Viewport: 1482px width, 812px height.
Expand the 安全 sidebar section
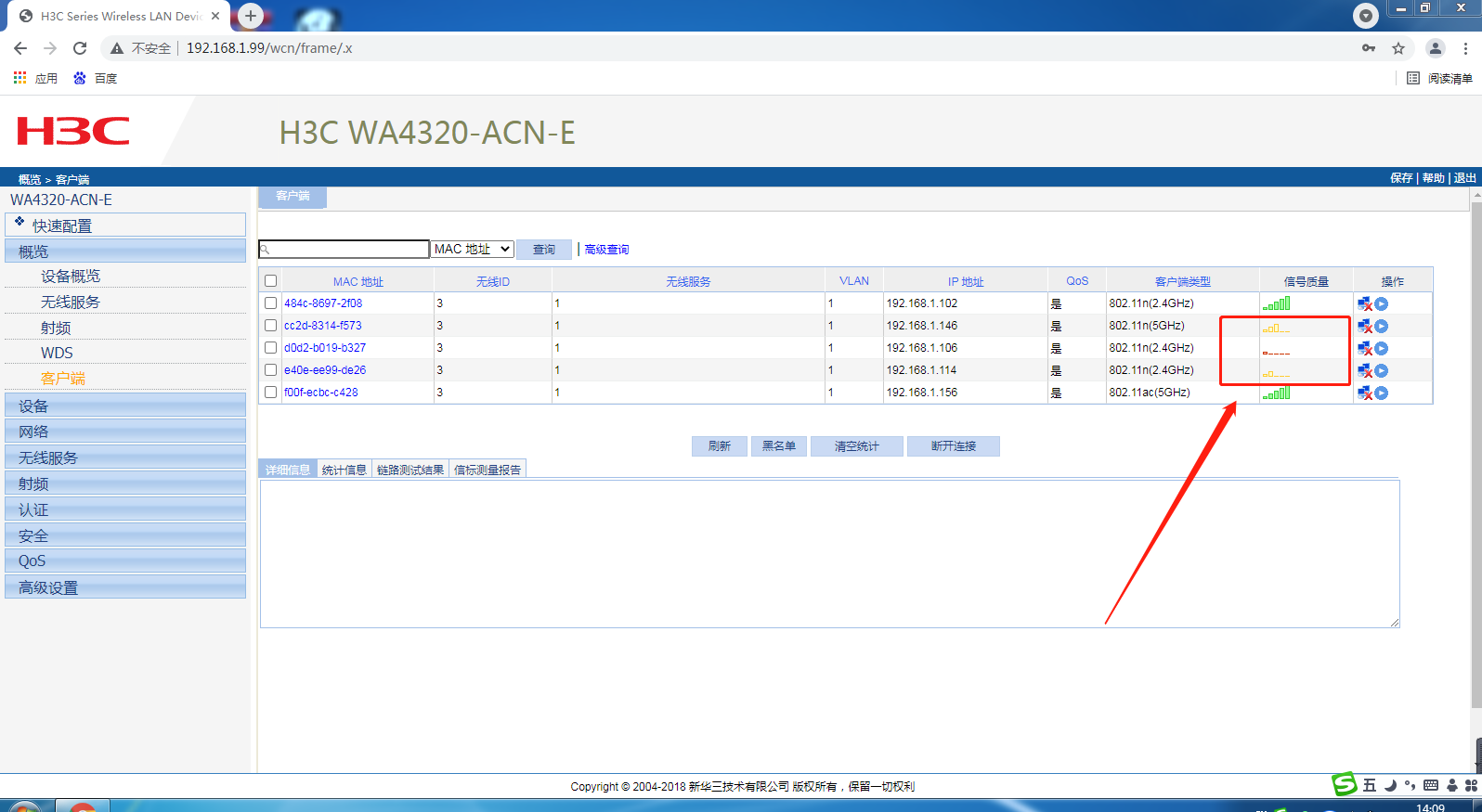coord(125,535)
